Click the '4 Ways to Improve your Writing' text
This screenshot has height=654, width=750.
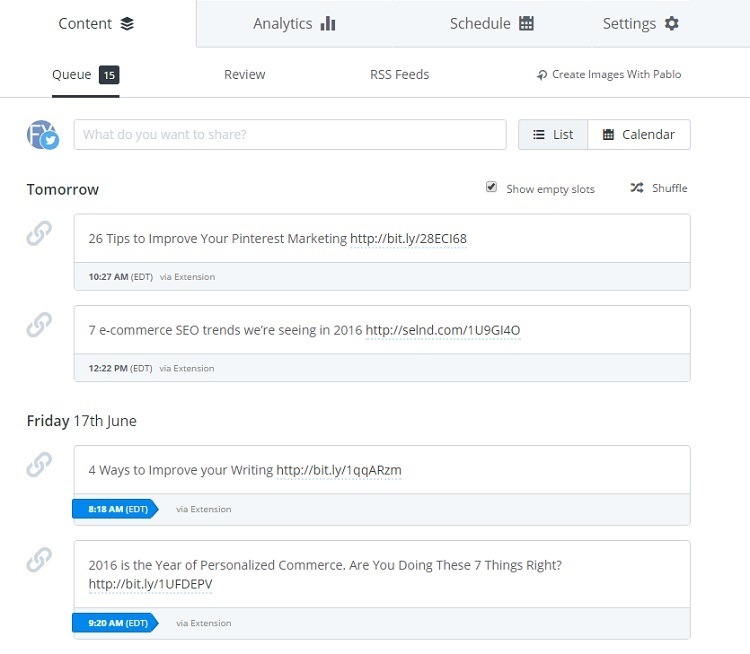point(181,470)
